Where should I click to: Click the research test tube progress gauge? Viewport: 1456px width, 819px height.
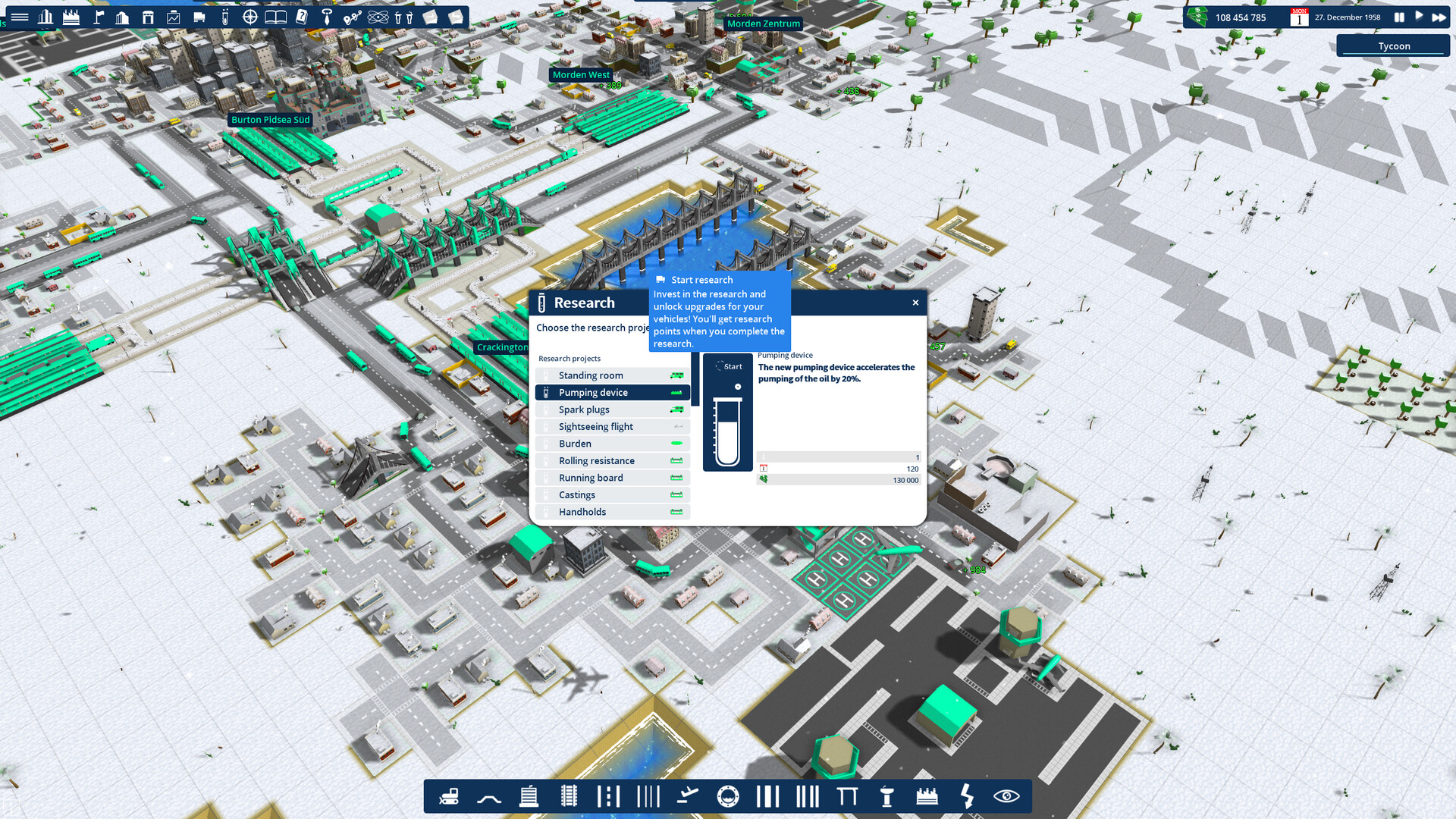point(727,432)
